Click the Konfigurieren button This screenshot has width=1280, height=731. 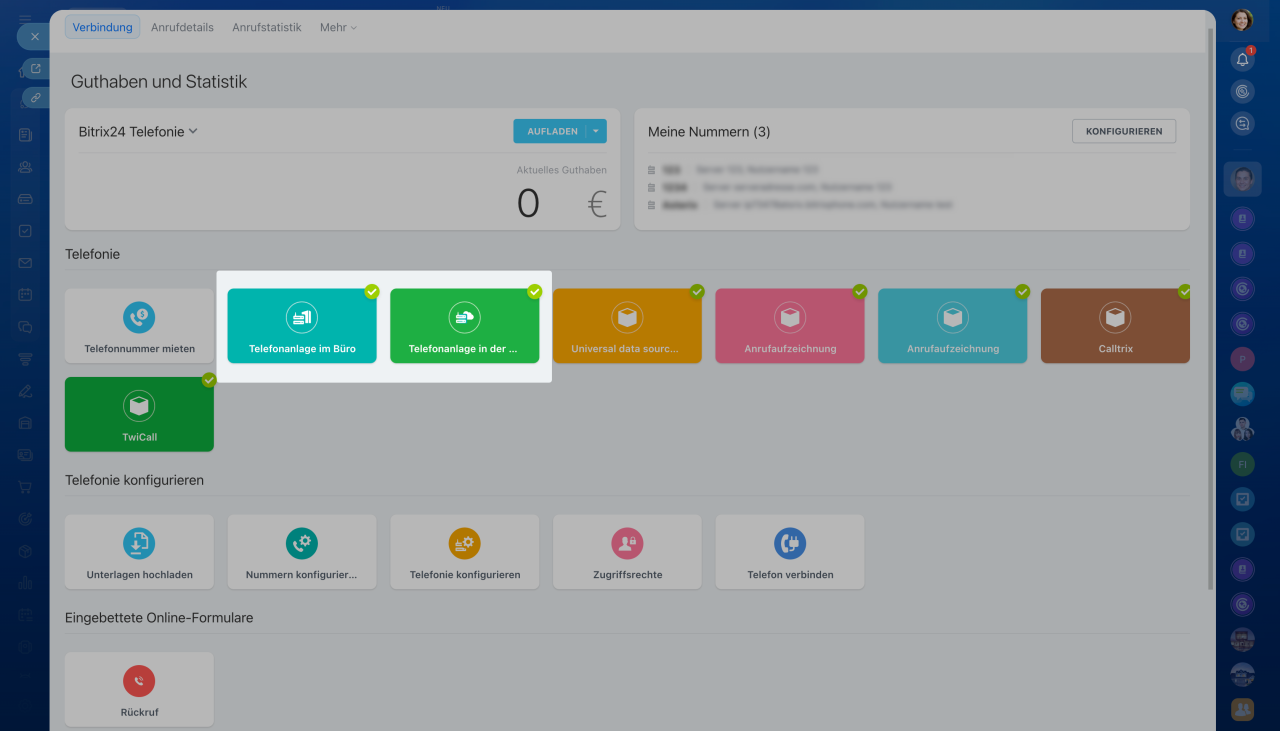(x=1124, y=131)
